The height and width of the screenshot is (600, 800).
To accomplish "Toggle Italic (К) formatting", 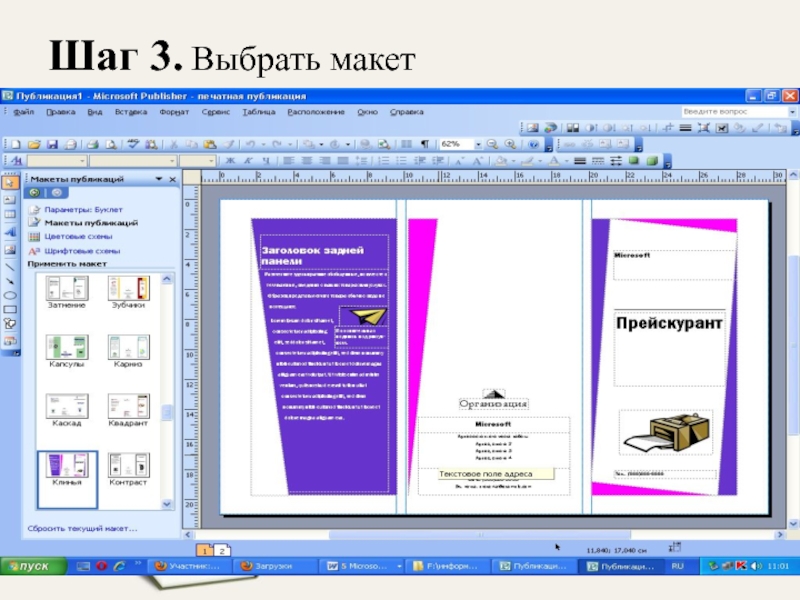I will click(x=248, y=161).
